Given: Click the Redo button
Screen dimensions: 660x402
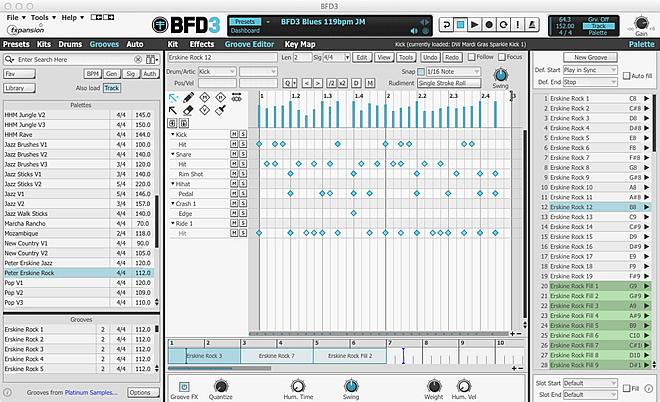Looking at the screenshot, I should click(x=452, y=57).
